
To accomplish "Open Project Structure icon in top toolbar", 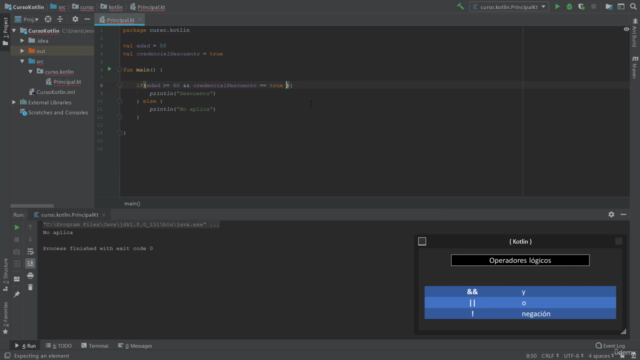I will point(609,7).
